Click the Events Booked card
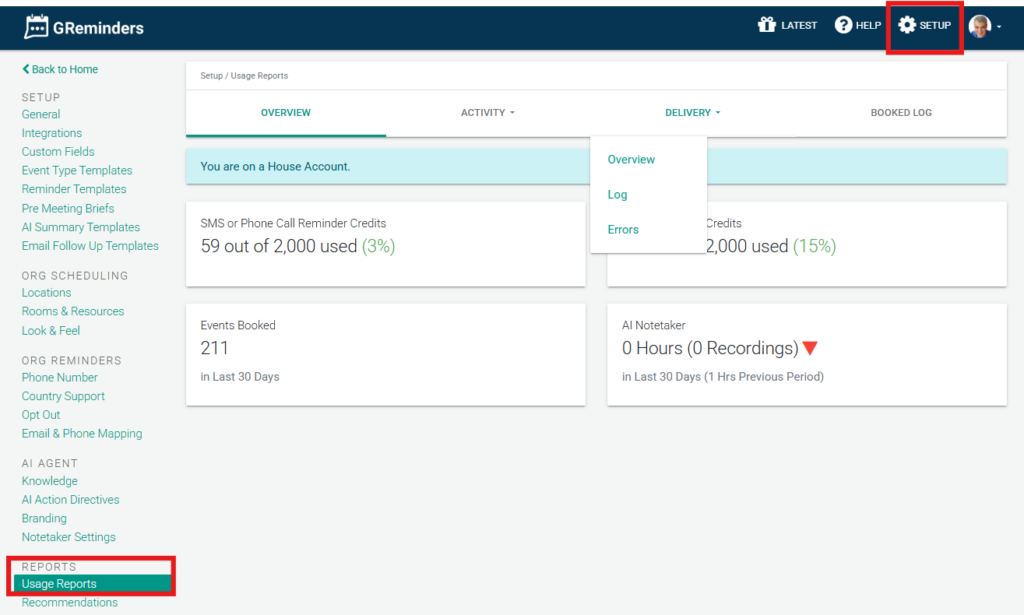This screenshot has width=1024, height=615. (x=385, y=355)
